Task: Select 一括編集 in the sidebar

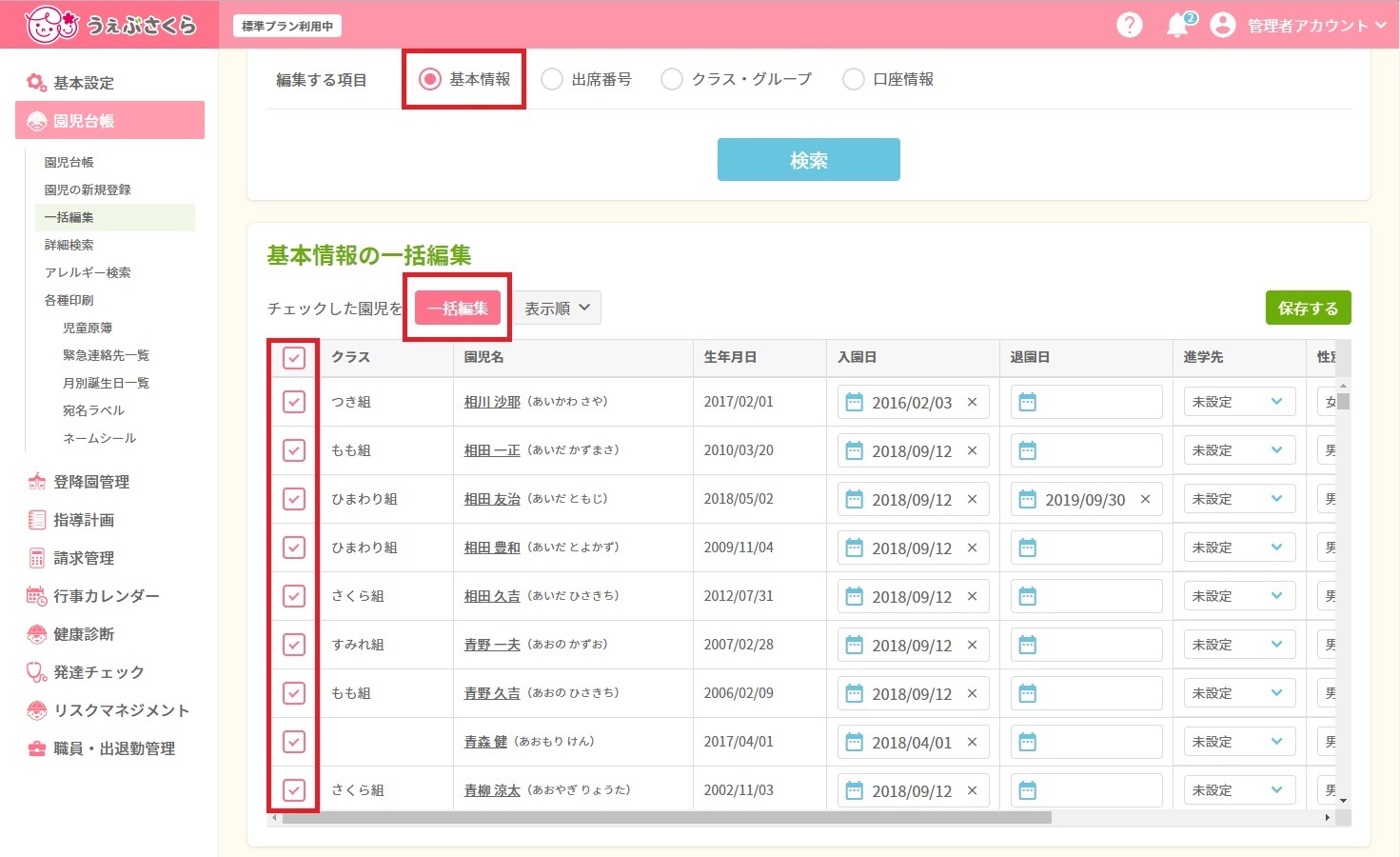Action: click(x=114, y=217)
